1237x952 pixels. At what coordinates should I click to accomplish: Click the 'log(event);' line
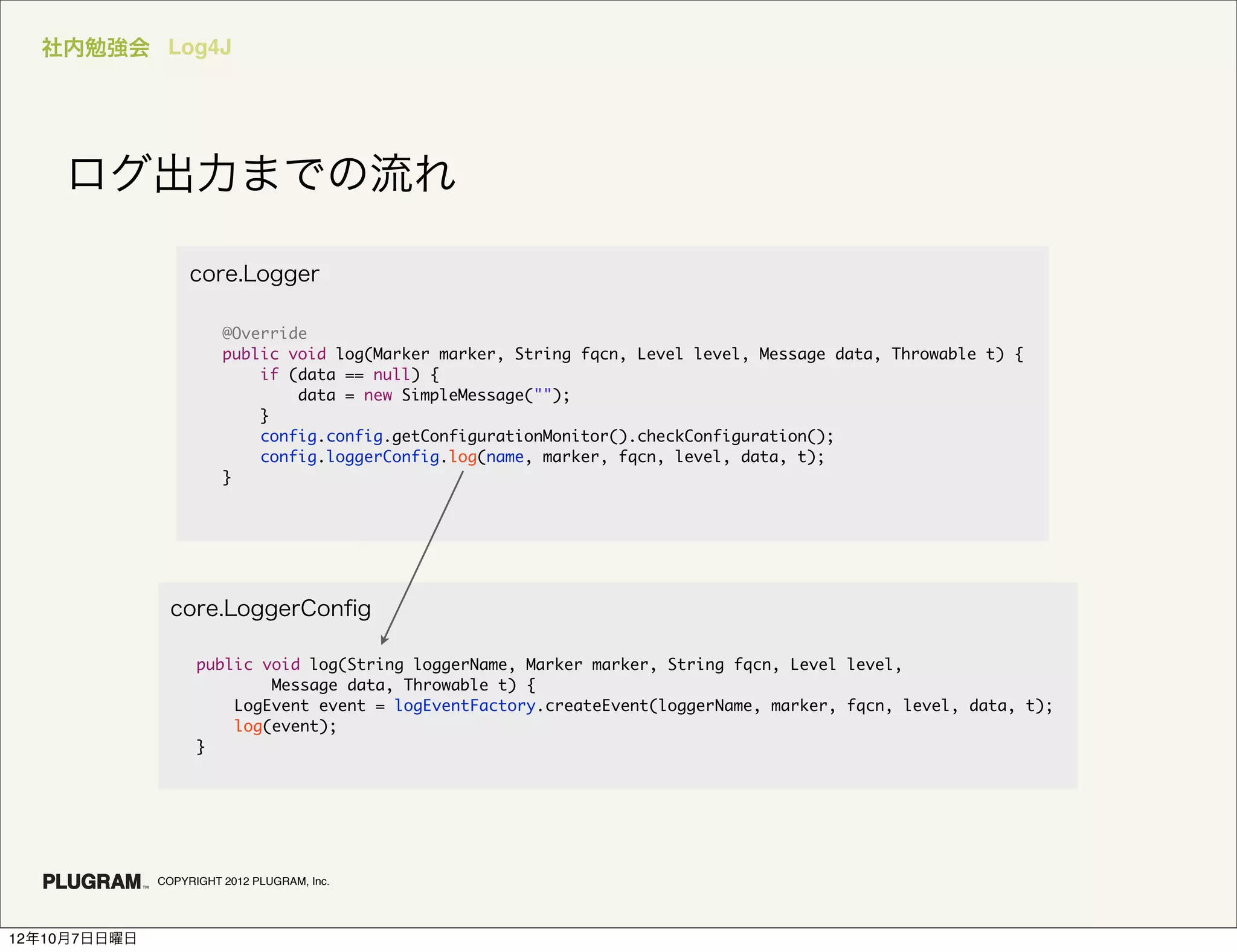coord(286,727)
